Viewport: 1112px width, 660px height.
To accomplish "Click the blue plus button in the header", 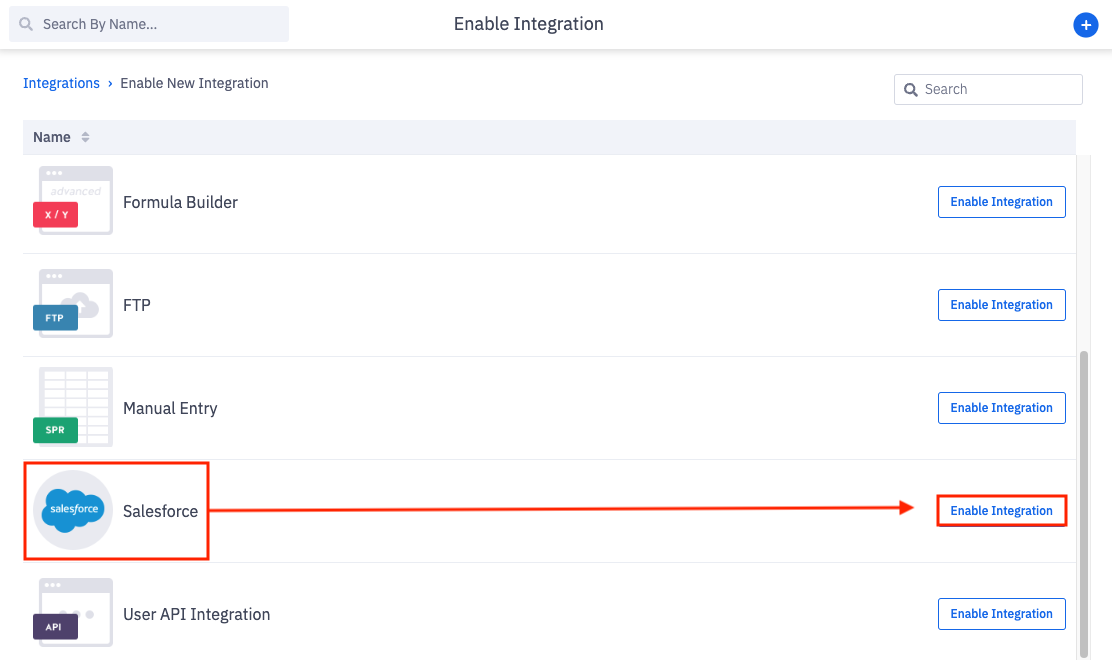I will pyautogui.click(x=1086, y=25).
